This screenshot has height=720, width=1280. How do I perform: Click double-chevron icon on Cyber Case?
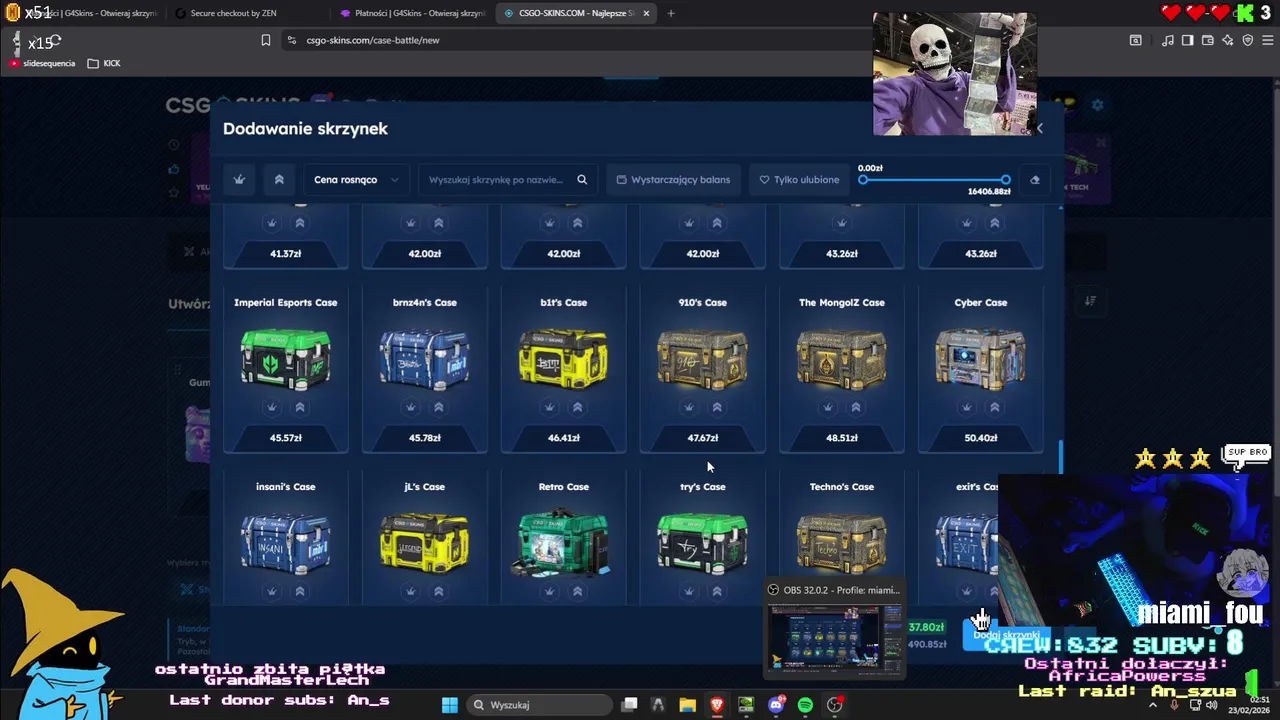(x=994, y=407)
